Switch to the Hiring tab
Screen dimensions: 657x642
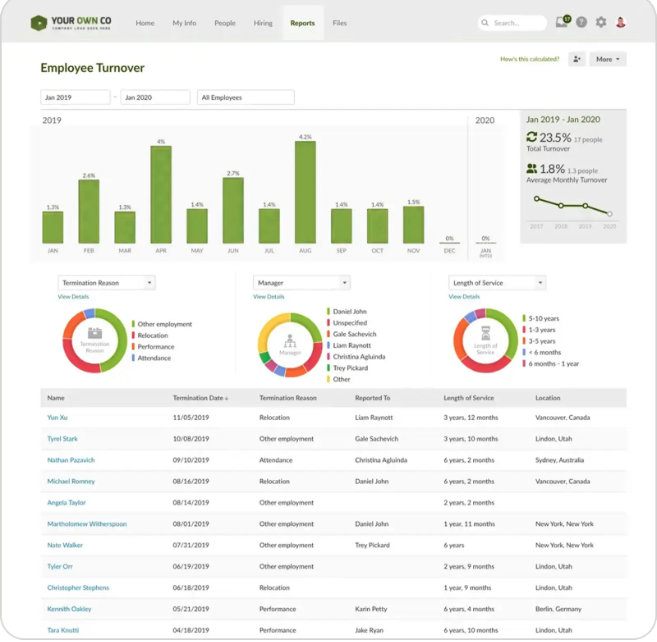click(263, 22)
